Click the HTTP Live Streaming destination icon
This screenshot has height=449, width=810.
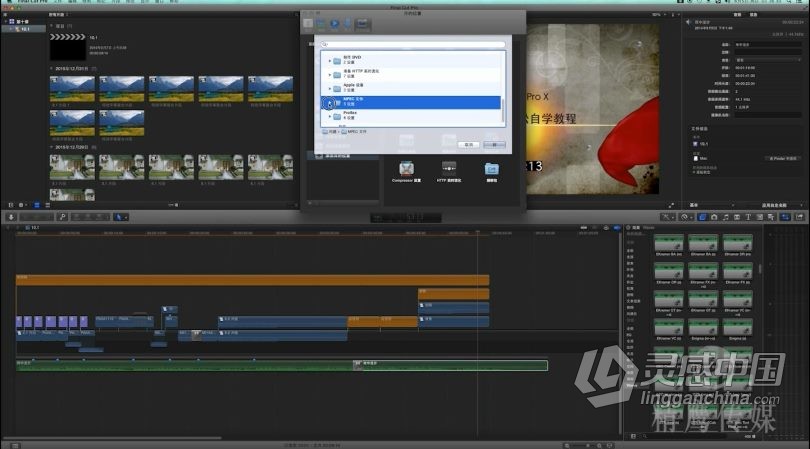pos(449,168)
